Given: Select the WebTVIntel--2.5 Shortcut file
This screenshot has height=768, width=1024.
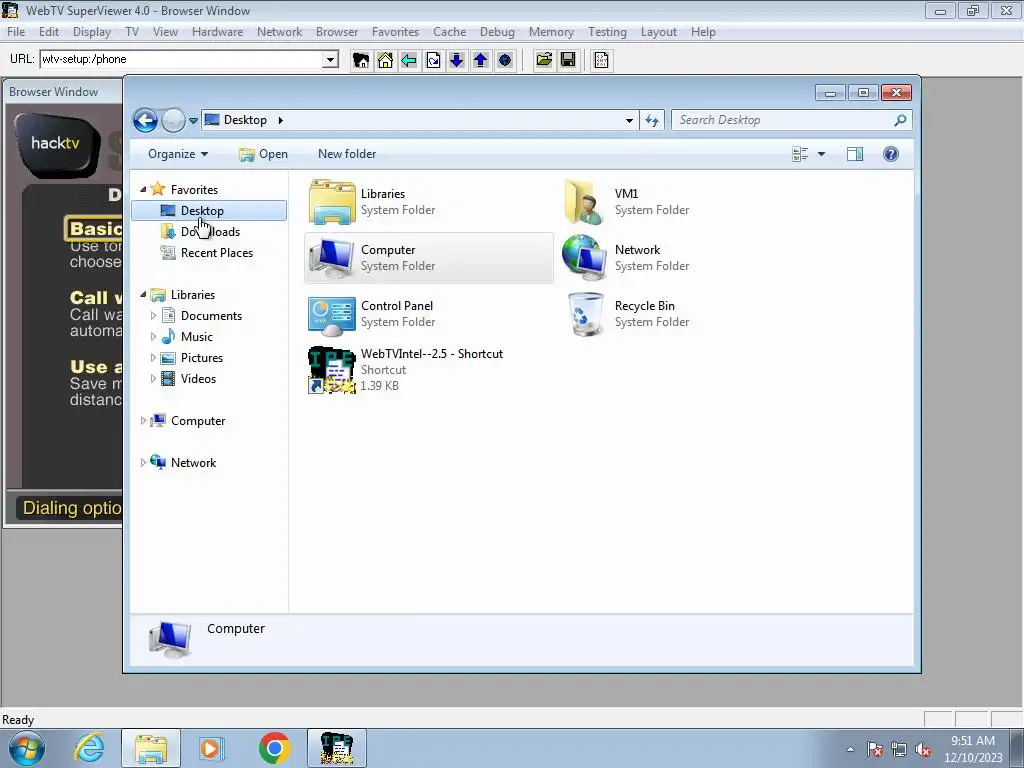Looking at the screenshot, I should click(x=428, y=370).
